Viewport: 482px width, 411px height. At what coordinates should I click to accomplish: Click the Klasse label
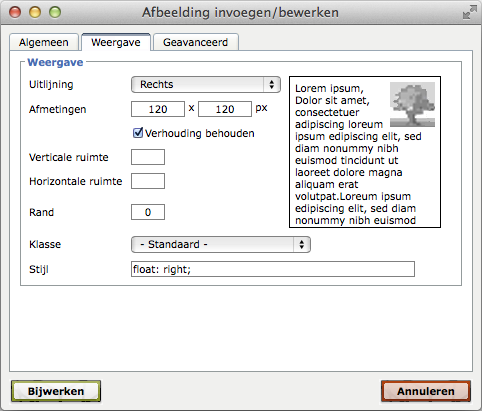pyautogui.click(x=45, y=244)
